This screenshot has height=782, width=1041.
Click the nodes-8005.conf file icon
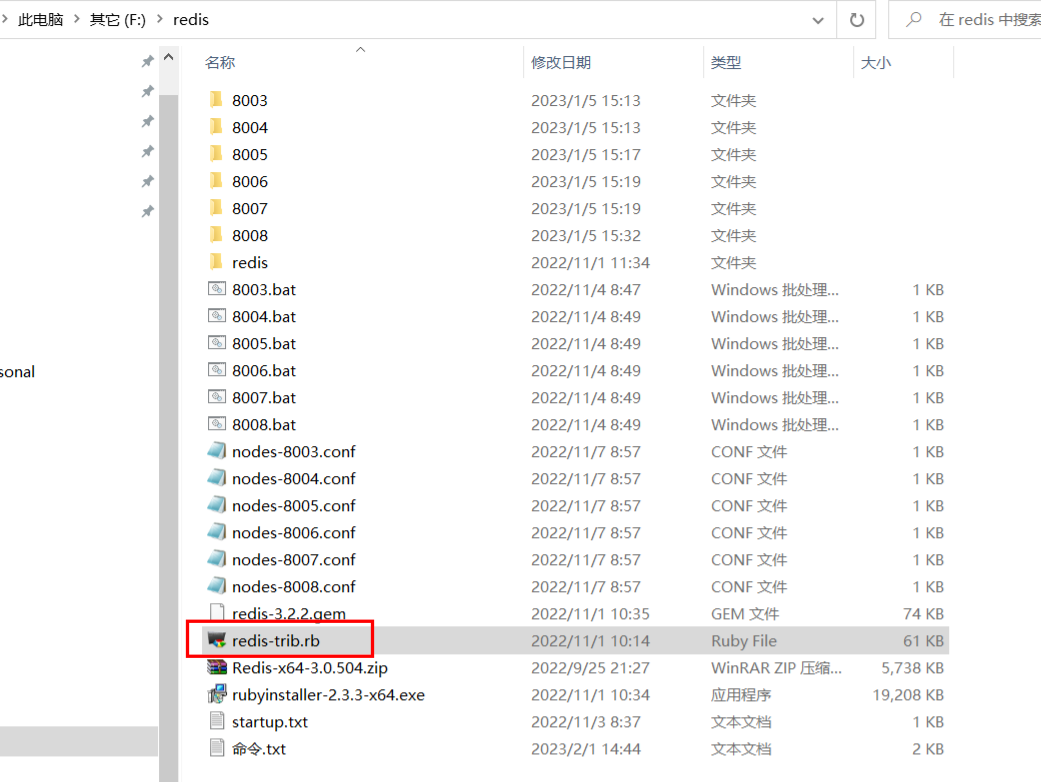click(x=217, y=505)
